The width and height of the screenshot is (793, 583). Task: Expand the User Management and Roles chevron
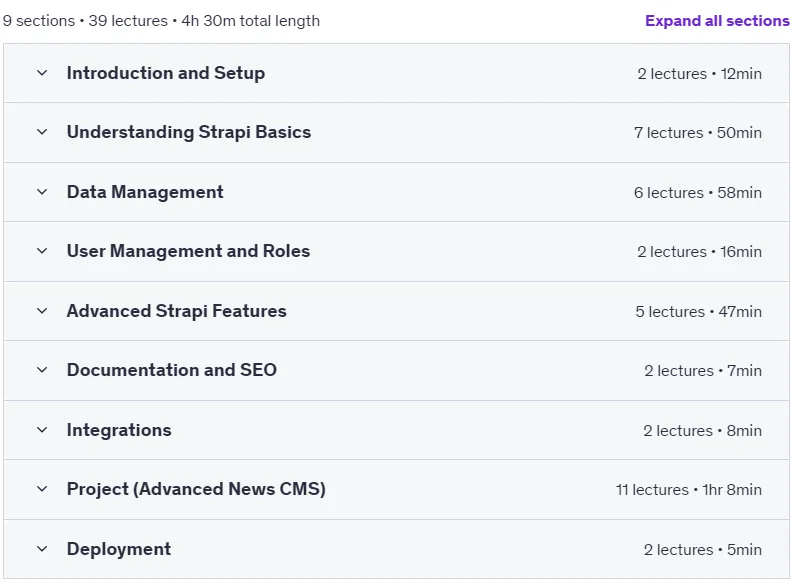click(x=42, y=251)
